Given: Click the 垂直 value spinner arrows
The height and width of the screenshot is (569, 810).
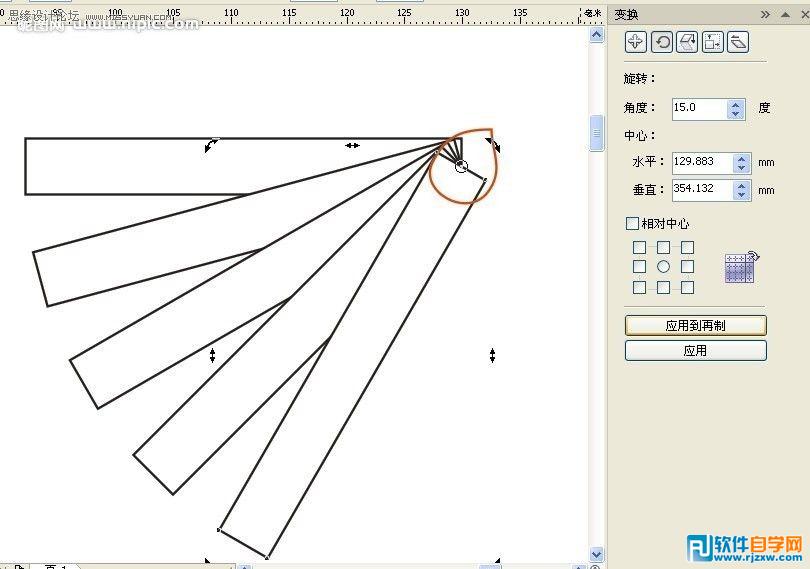Looking at the screenshot, I should point(741,189).
